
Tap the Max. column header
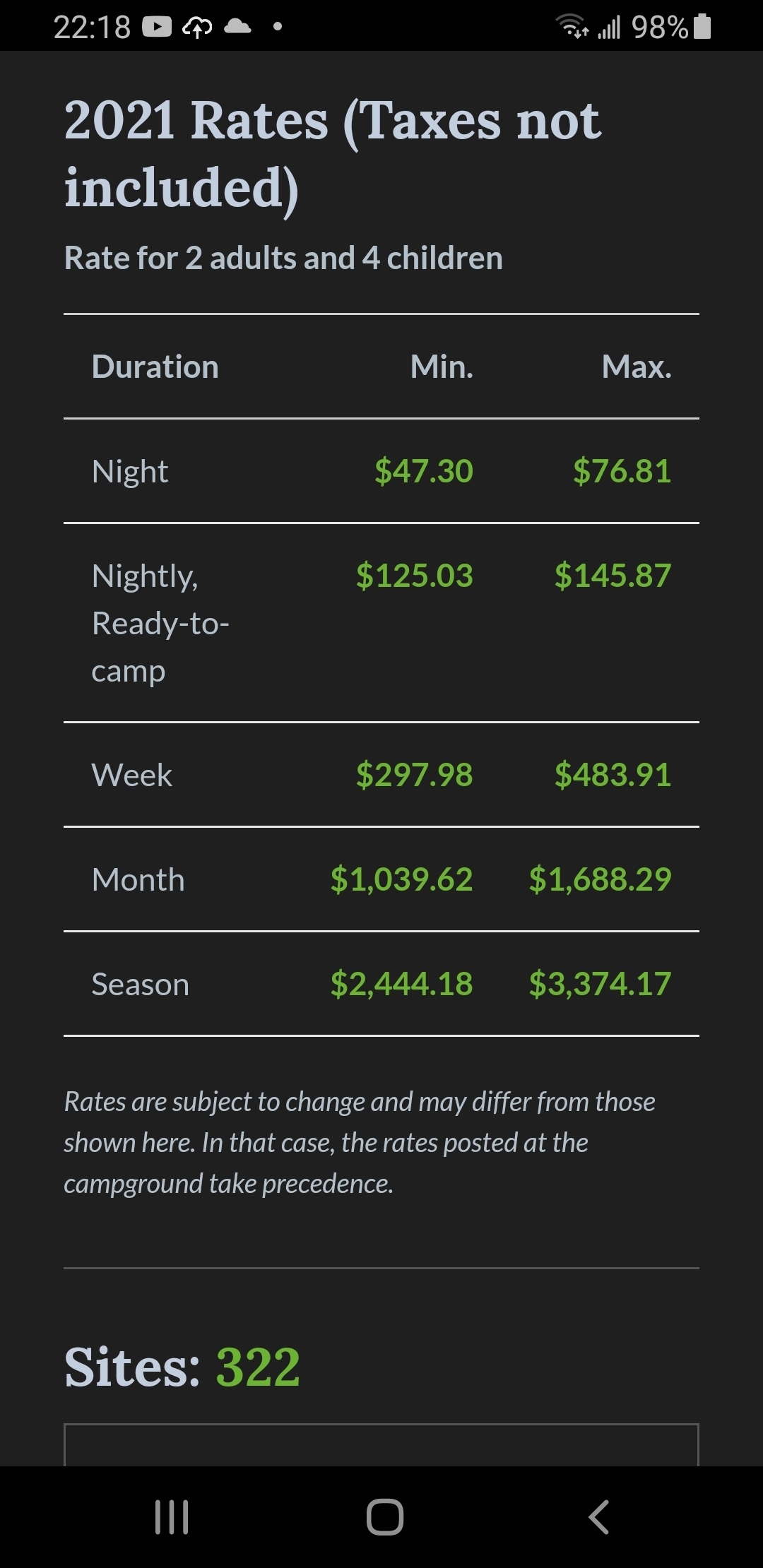[637, 367]
